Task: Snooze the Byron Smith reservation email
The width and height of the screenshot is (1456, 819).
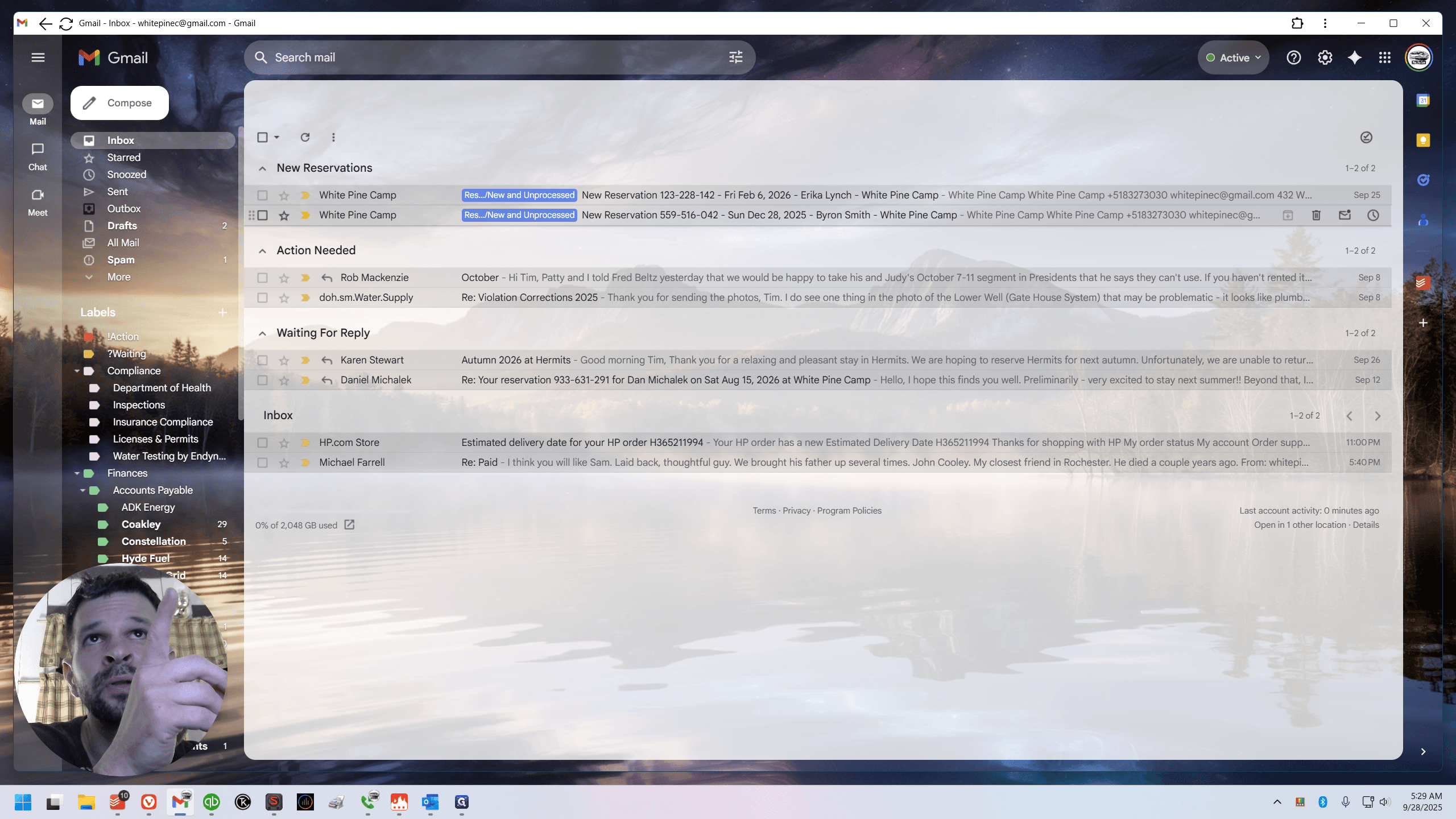Action: (1373, 215)
